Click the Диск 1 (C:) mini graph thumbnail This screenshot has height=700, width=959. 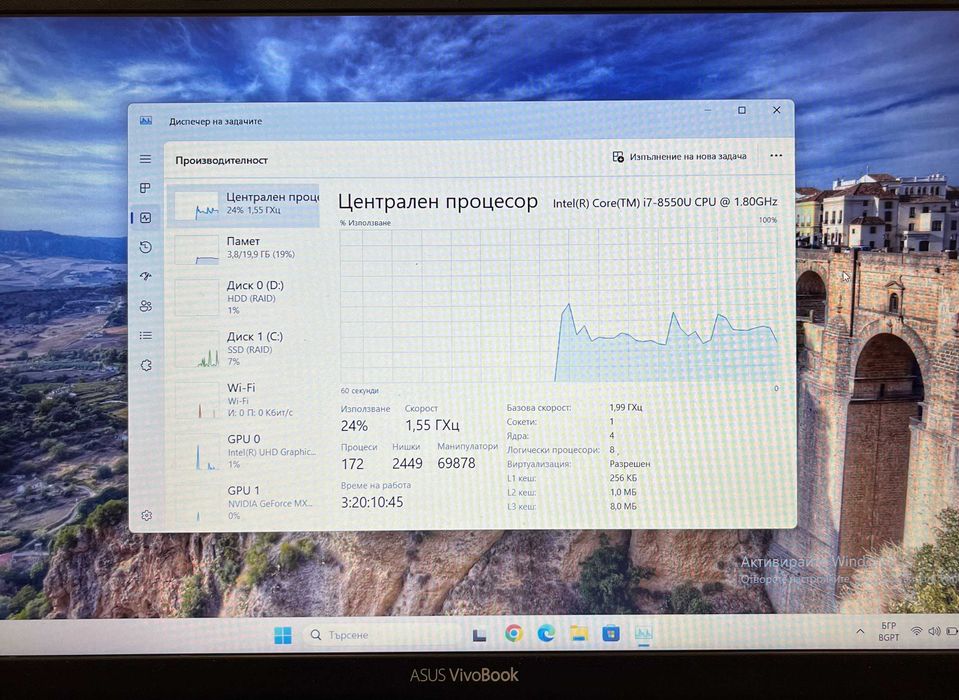pos(196,350)
